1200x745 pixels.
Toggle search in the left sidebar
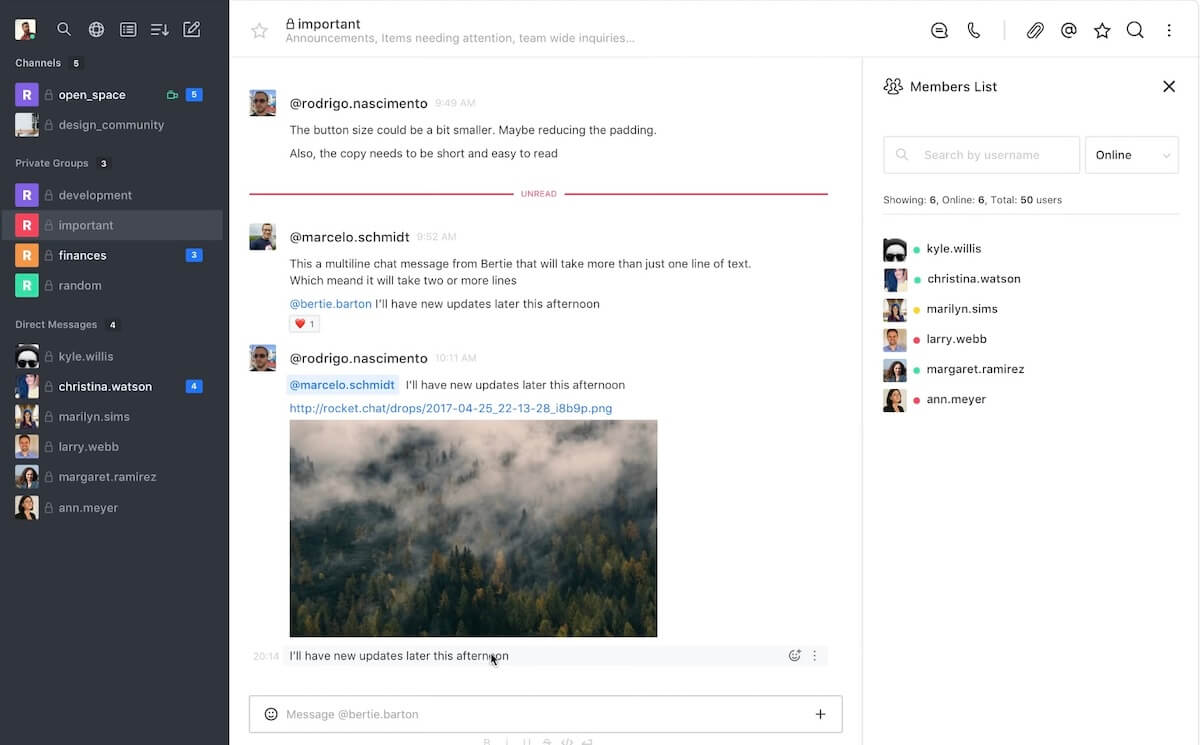tap(64, 29)
